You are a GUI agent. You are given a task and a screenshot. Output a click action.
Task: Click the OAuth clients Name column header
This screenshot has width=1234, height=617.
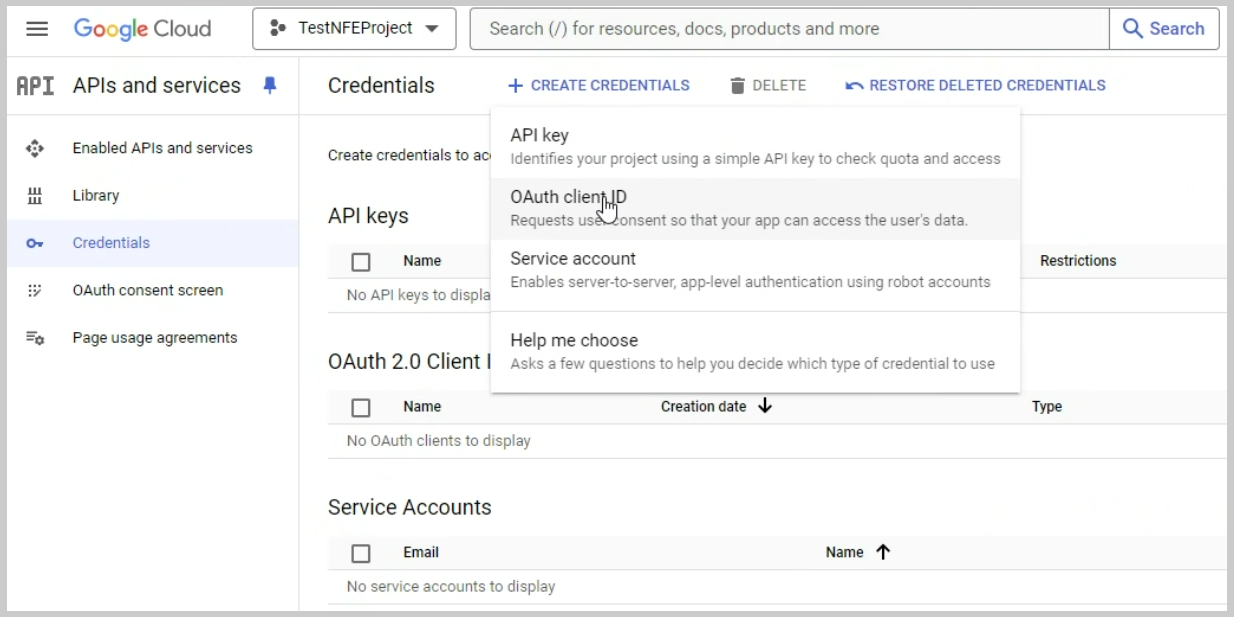pyautogui.click(x=422, y=407)
